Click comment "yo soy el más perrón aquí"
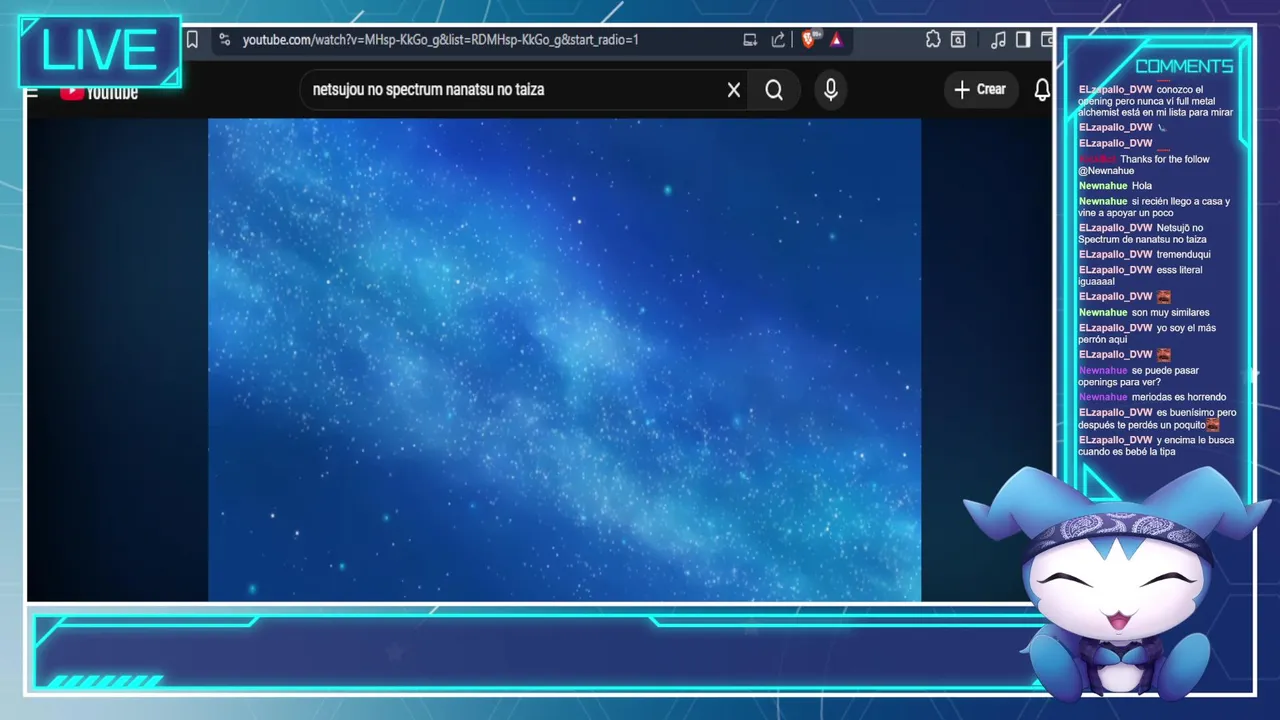1280x720 pixels. pyautogui.click(x=1147, y=334)
